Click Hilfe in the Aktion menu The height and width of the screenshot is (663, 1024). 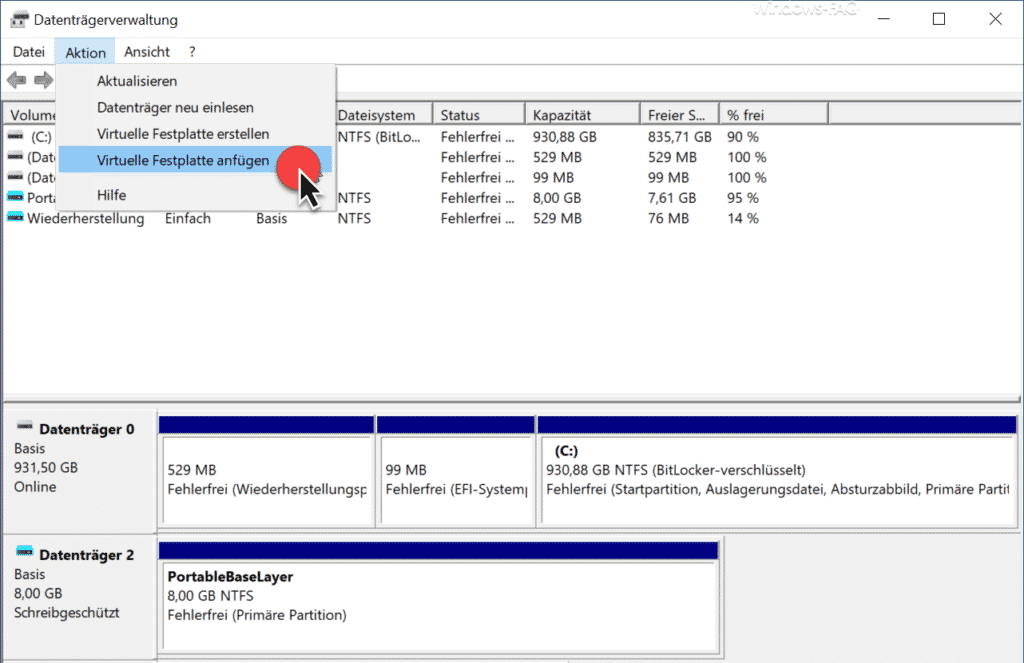pyautogui.click(x=195, y=195)
